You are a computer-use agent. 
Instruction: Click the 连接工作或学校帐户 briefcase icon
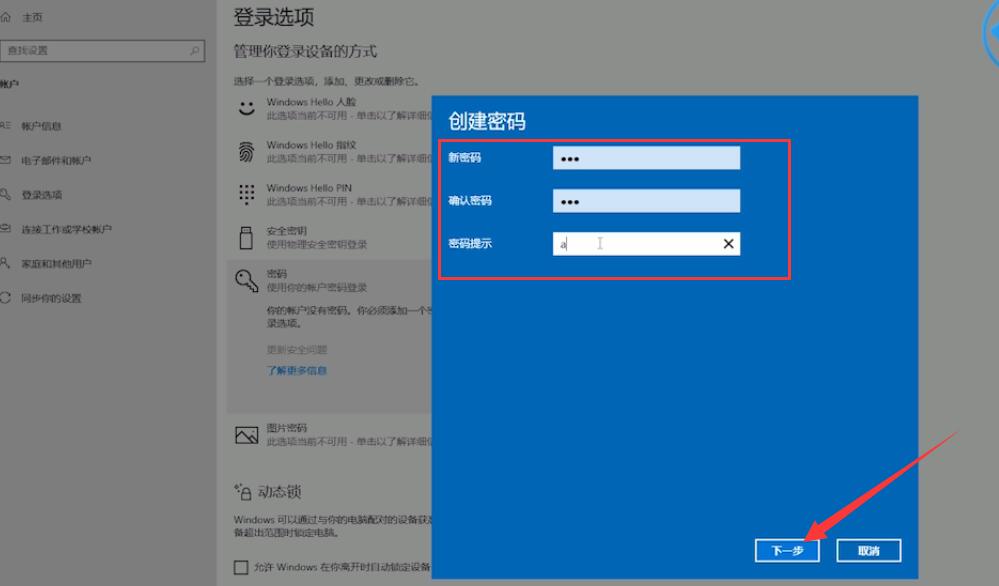tap(5, 229)
